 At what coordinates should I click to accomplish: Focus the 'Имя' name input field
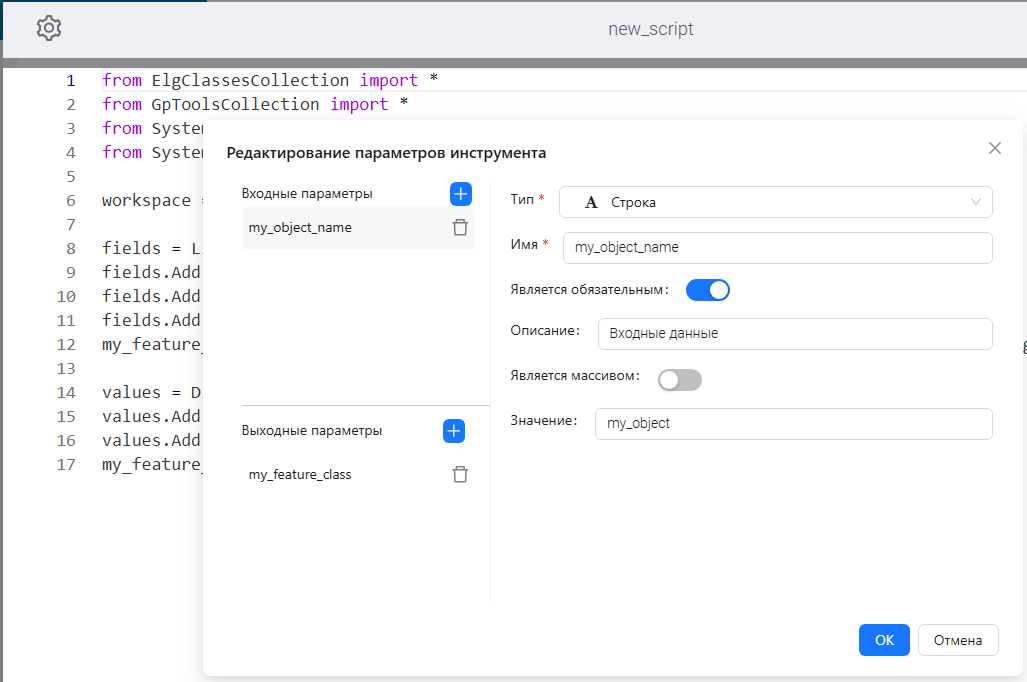pyautogui.click(x=777, y=247)
